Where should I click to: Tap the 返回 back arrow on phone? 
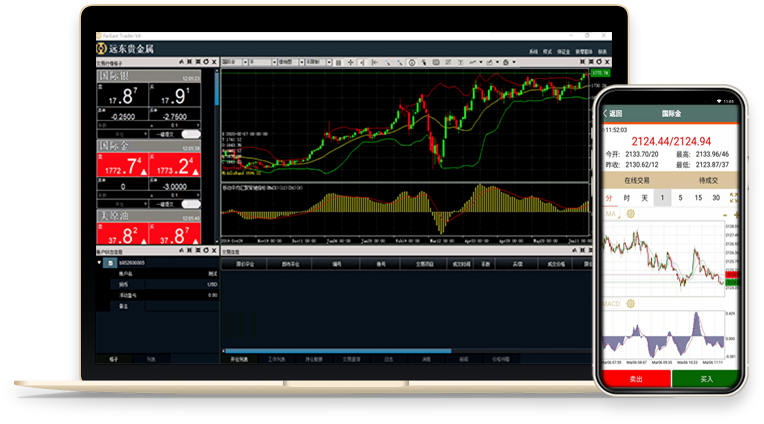coord(605,113)
